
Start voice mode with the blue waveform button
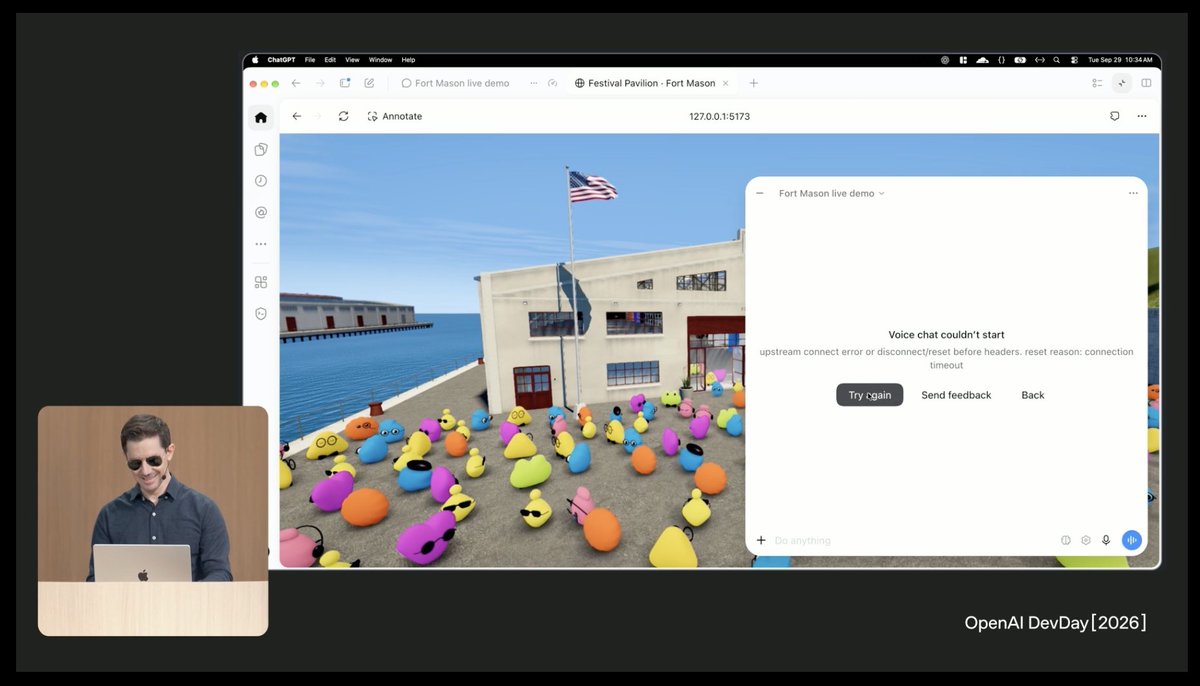pyautogui.click(x=1132, y=540)
